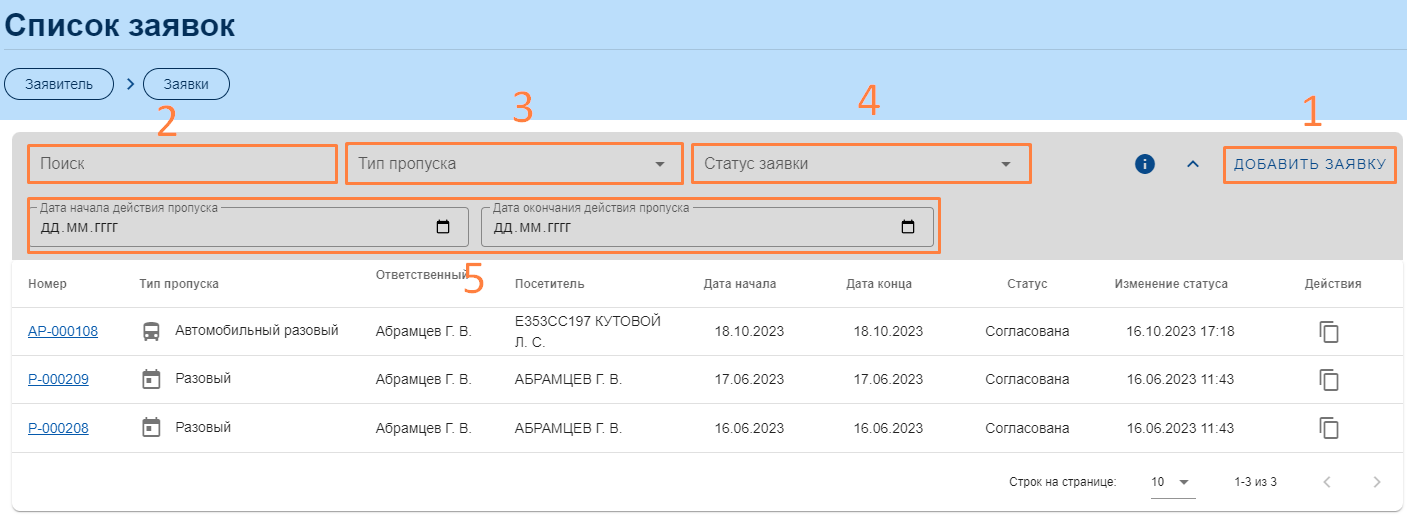This screenshot has height=516, width=1407.
Task: Open request link P-000209
Action: click(58, 380)
